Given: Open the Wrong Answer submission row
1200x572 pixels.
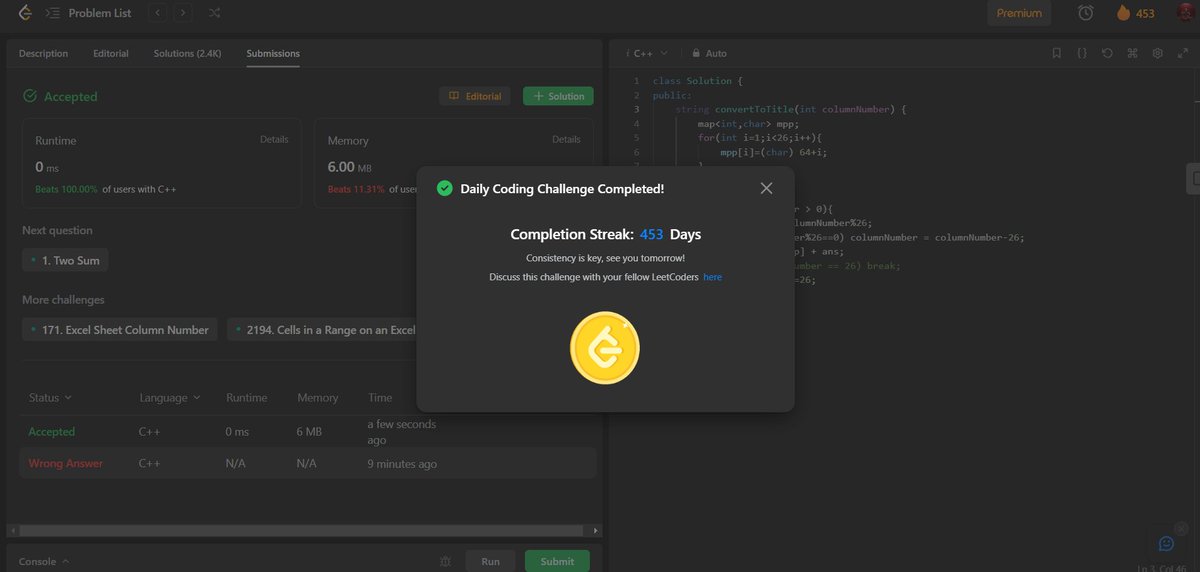Looking at the screenshot, I should pyautogui.click(x=309, y=464).
